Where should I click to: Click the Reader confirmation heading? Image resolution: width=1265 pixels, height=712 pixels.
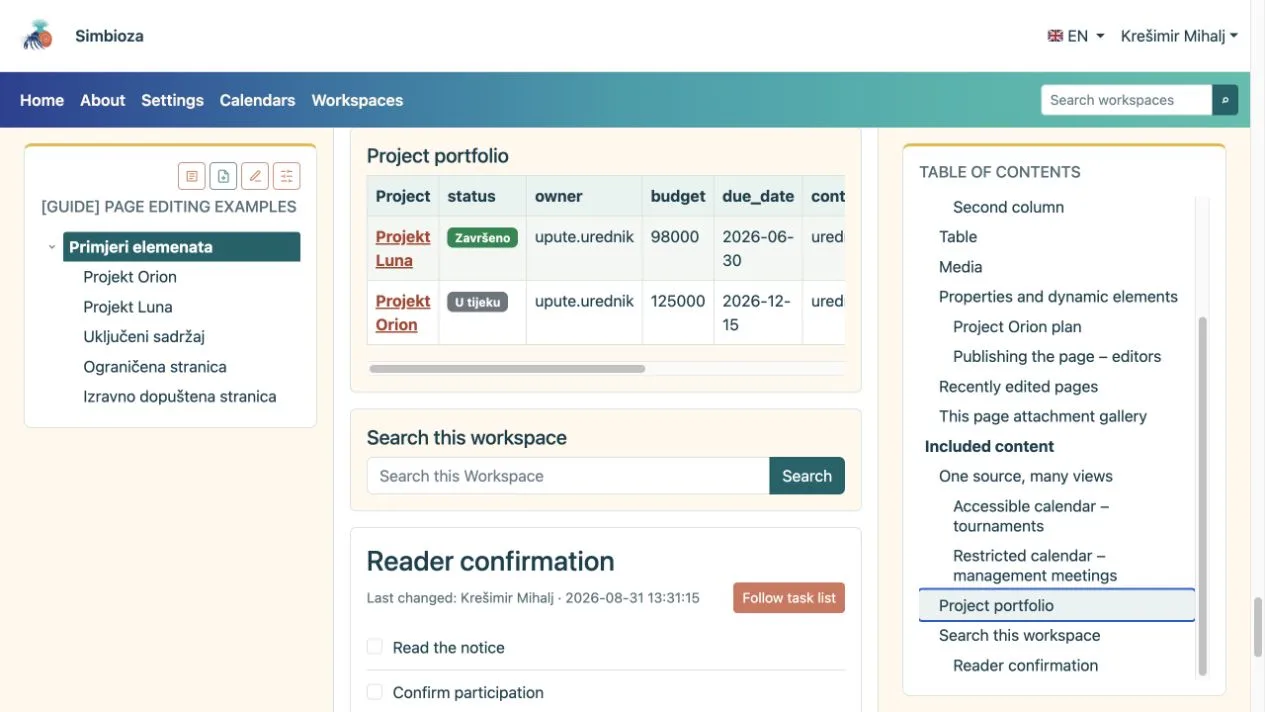click(x=490, y=561)
